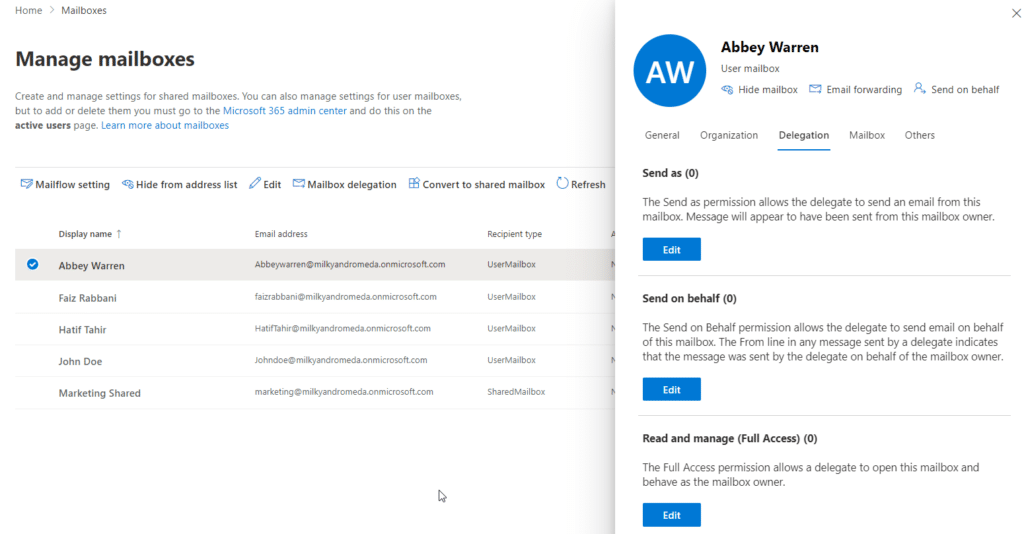Click Mailbox delegation toolbar label
Viewport: 1024px width, 534px height.
click(352, 185)
